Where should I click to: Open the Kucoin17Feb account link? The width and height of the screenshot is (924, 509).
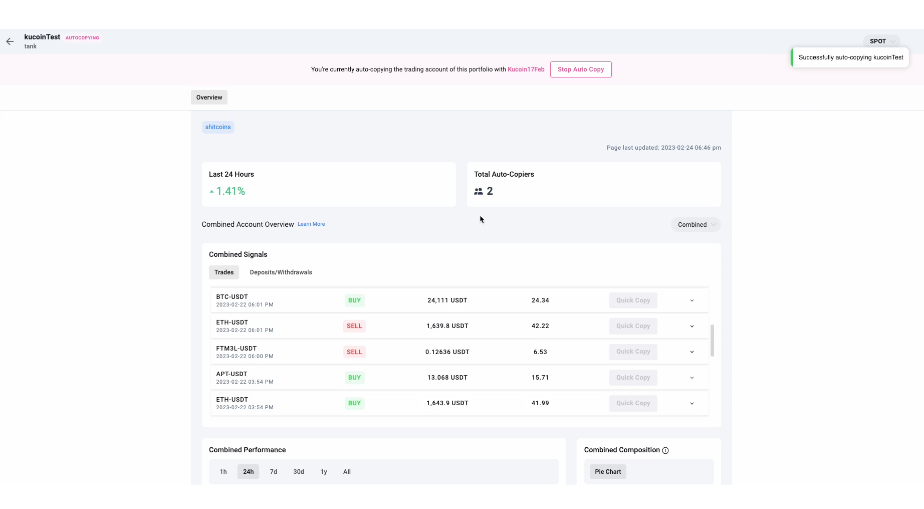coord(526,69)
